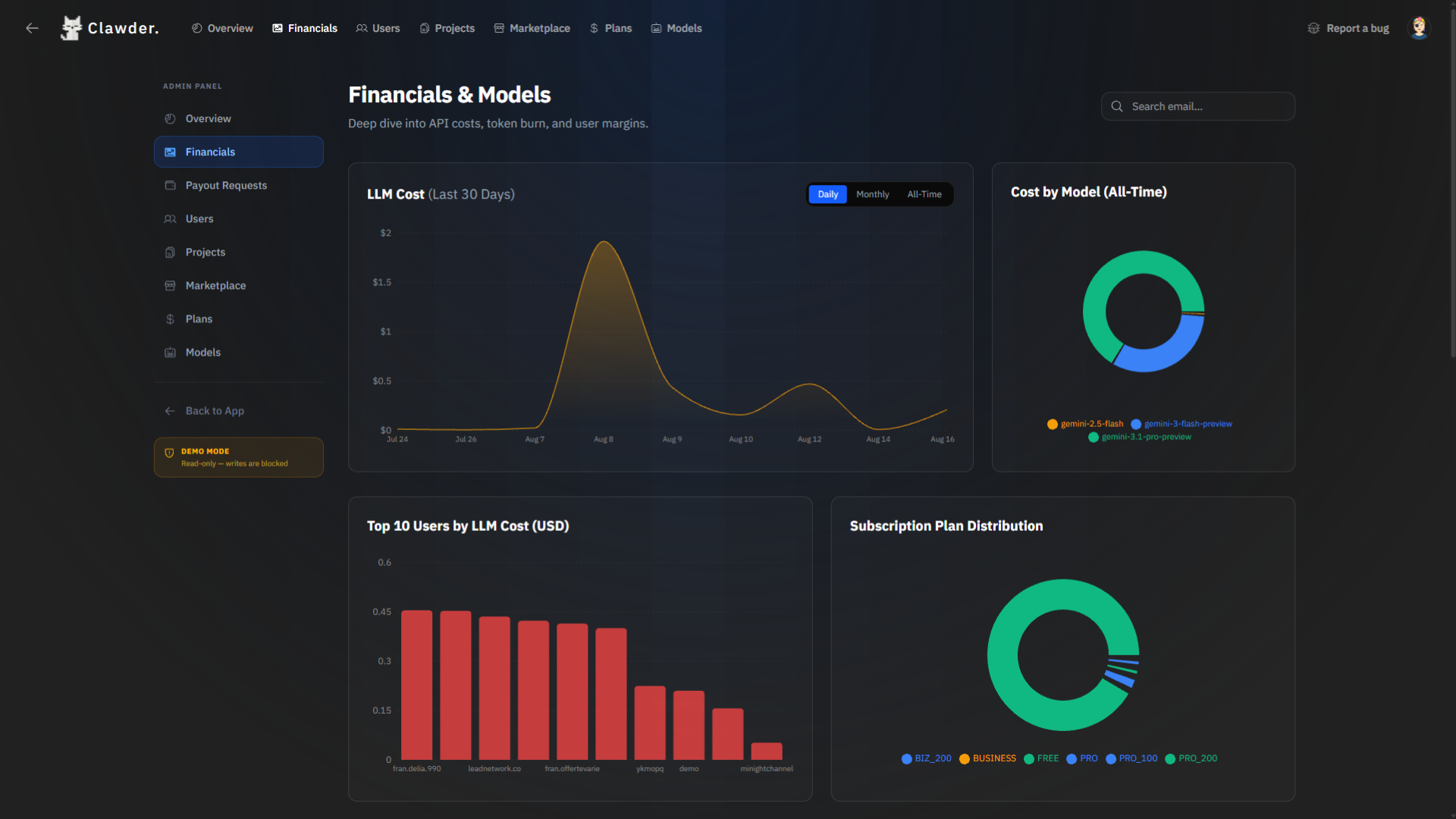Click the Models icon in top navigation
The height and width of the screenshot is (819, 1456).
pos(657,28)
